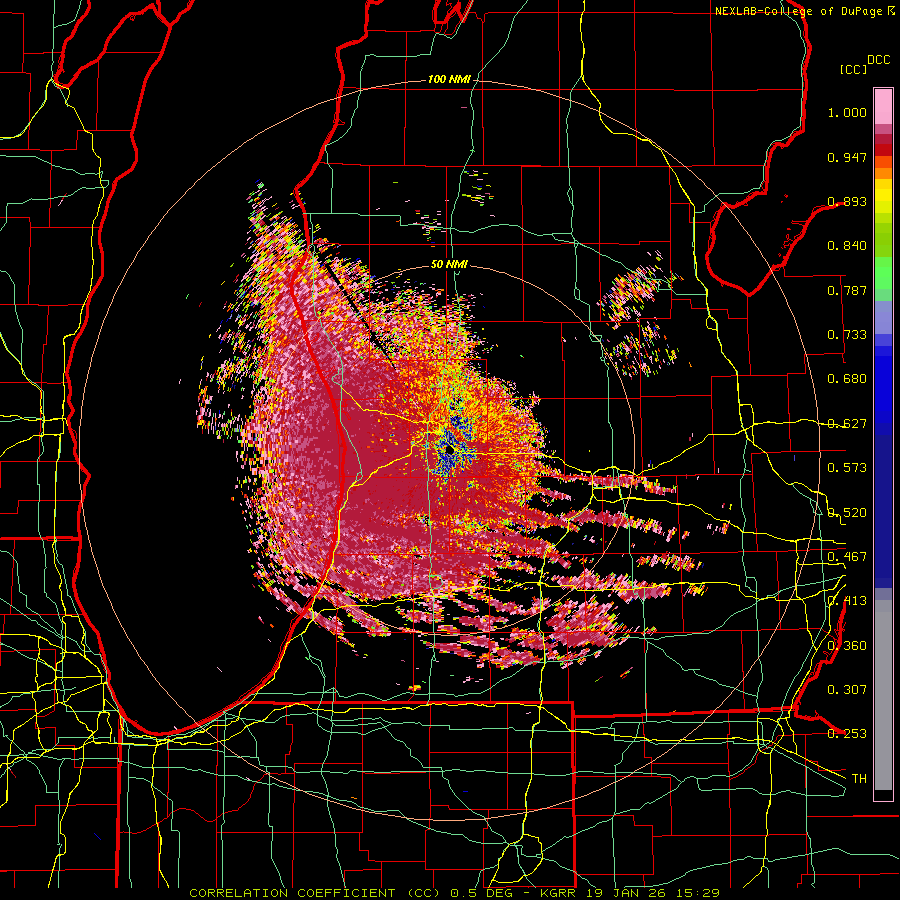This screenshot has width=900, height=900.
Task: Click the 0.787 color scale label
Action: coord(847,290)
